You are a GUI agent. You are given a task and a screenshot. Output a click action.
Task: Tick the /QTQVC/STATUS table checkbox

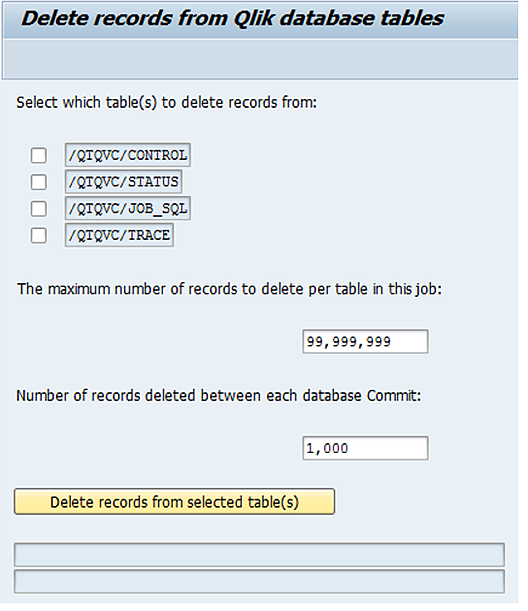point(39,182)
